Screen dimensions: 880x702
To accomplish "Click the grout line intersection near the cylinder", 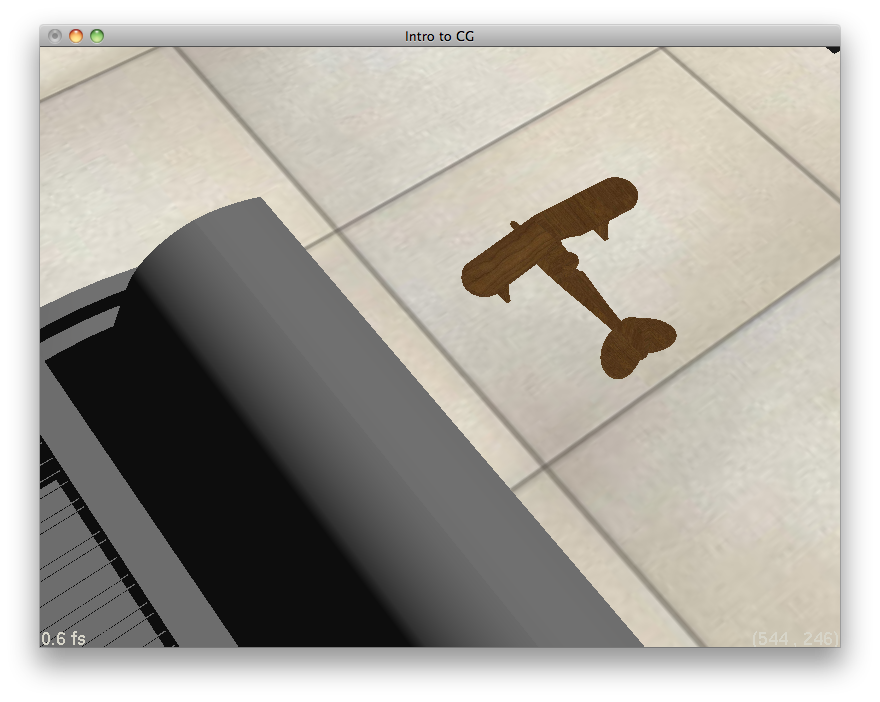I will pos(334,233).
